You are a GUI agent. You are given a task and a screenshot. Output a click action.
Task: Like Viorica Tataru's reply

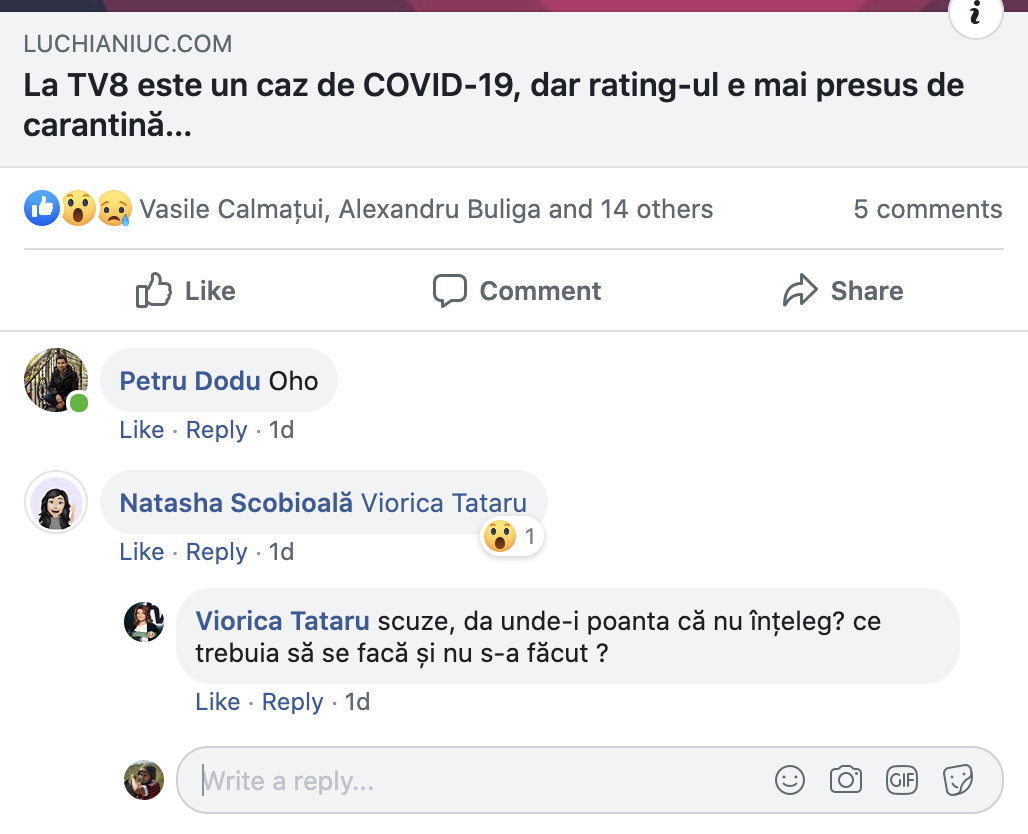(217, 702)
